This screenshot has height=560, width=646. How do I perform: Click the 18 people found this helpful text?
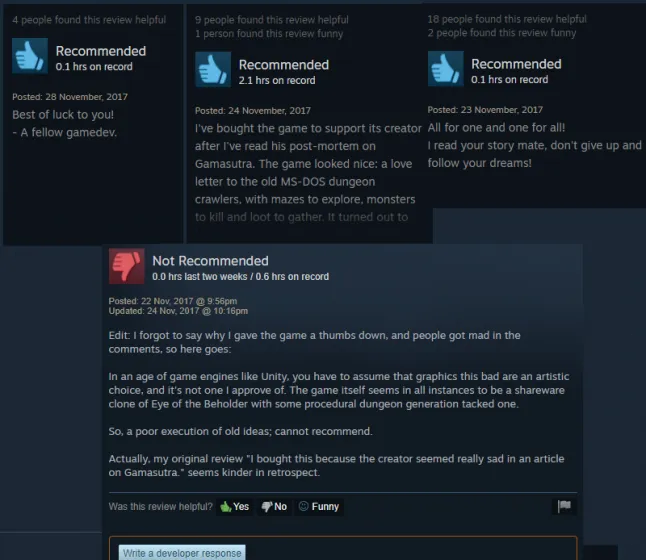(x=507, y=19)
